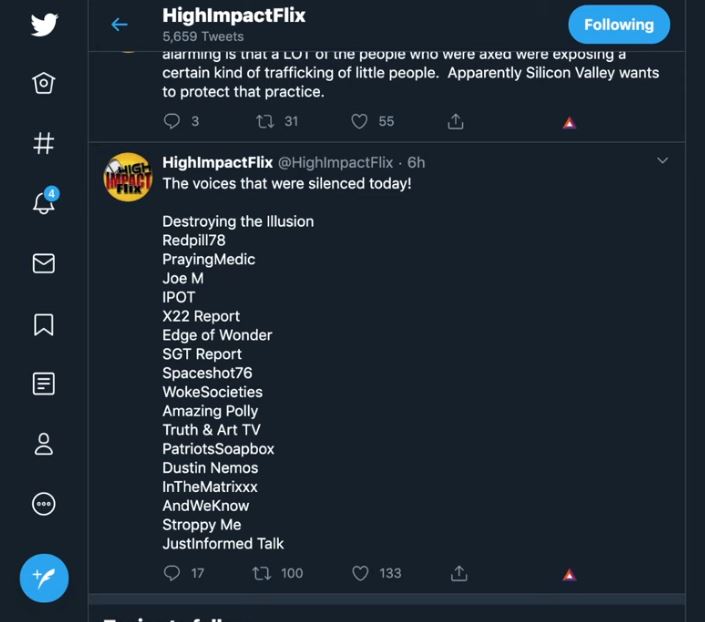The height and width of the screenshot is (622, 705).
Task: Reply to tweet with 17 replies
Action: pyautogui.click(x=172, y=573)
